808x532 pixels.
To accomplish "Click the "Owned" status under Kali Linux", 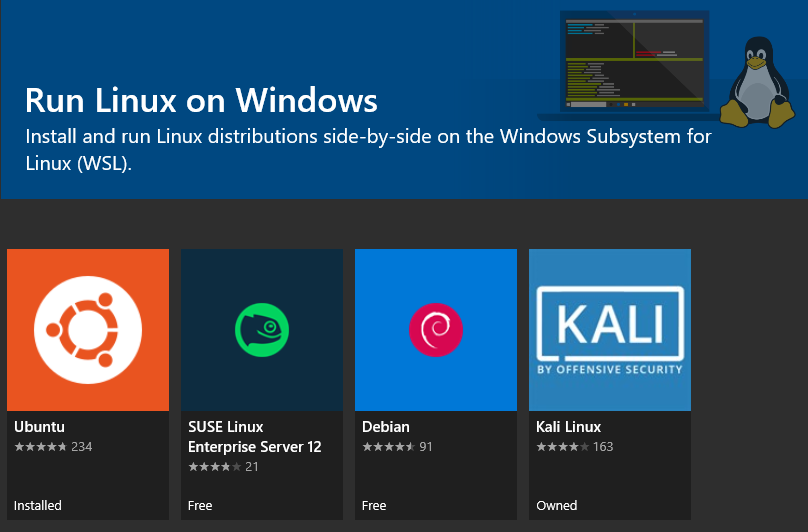I will pos(557,506).
